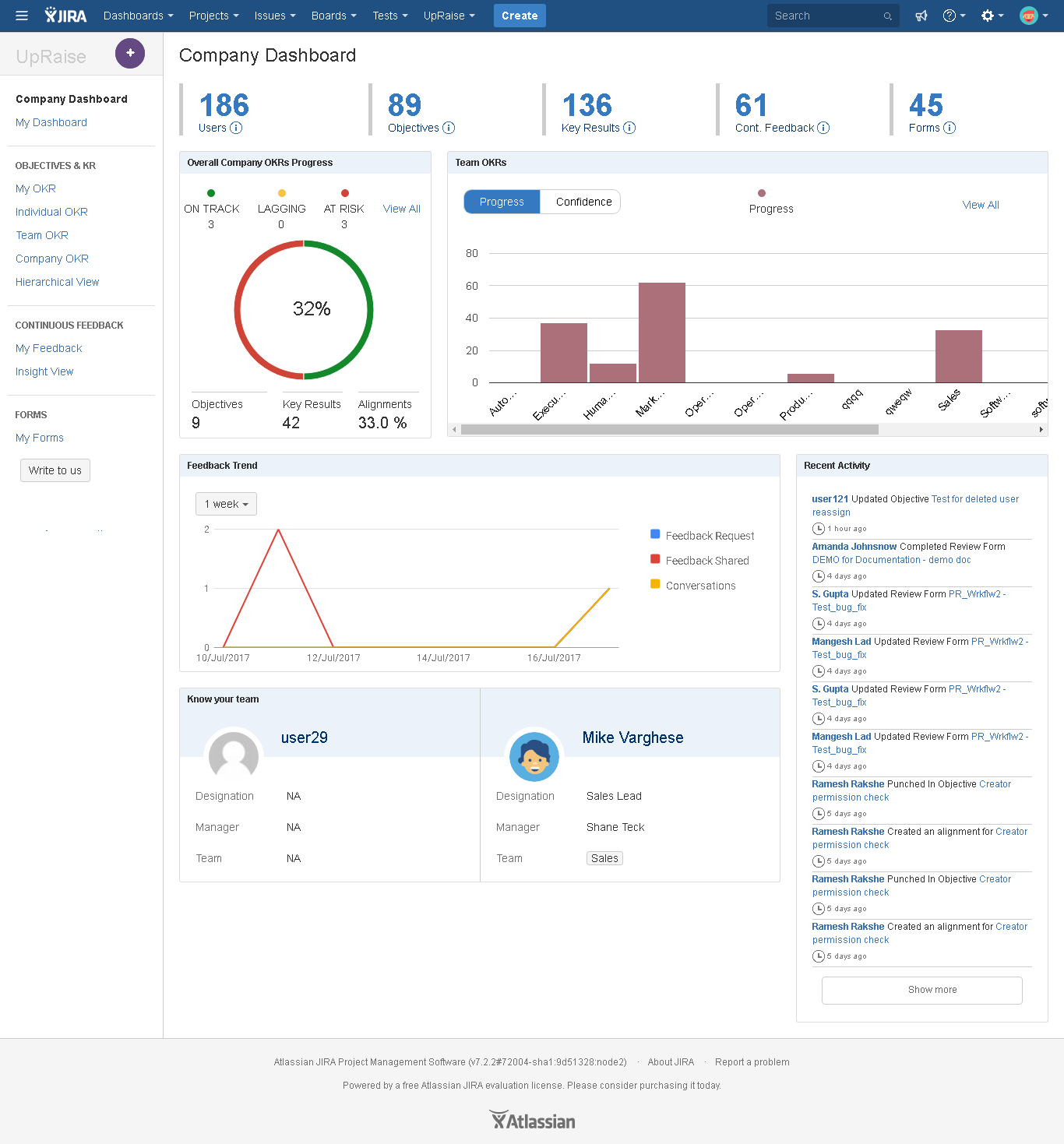
Task: Open the Boards dropdown menu
Action: tap(333, 16)
